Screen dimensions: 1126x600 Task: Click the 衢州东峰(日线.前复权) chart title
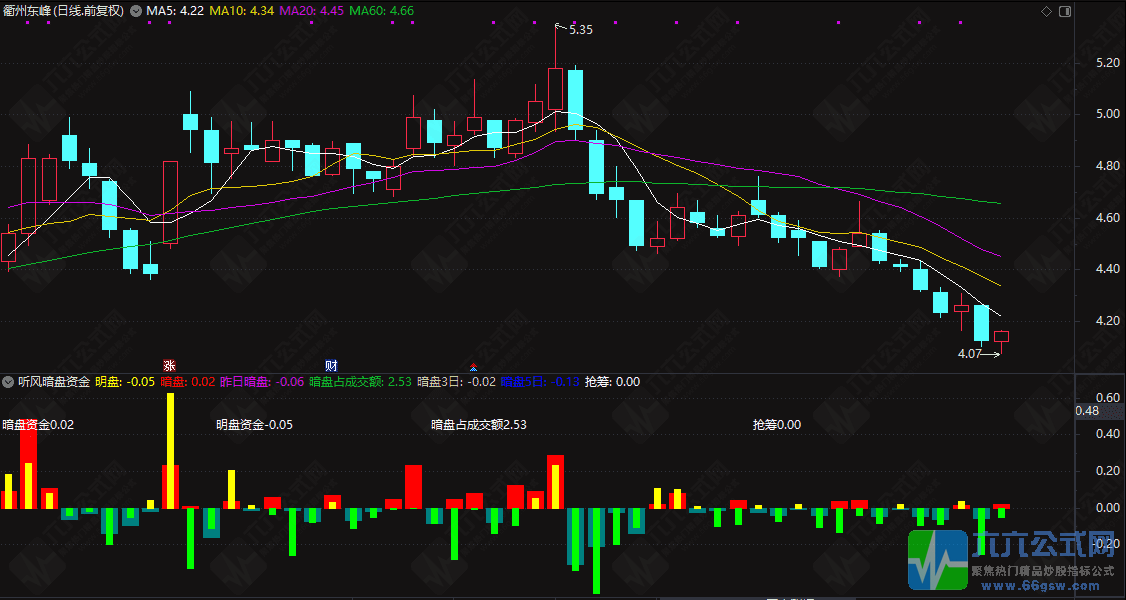pos(63,11)
